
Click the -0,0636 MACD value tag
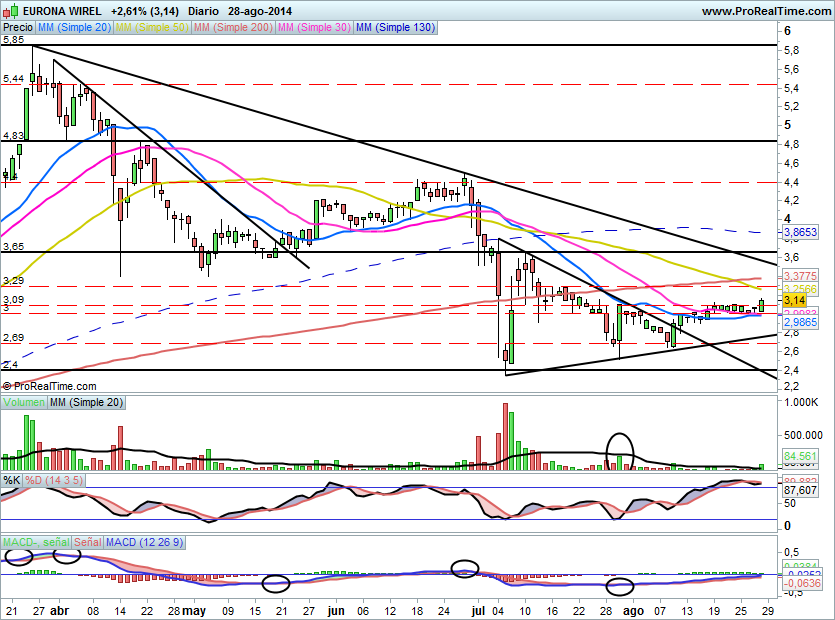point(802,583)
